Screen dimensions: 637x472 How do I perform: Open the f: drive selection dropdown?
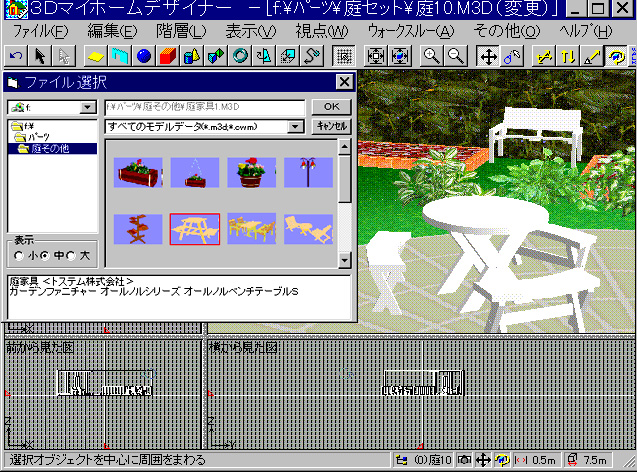point(87,108)
